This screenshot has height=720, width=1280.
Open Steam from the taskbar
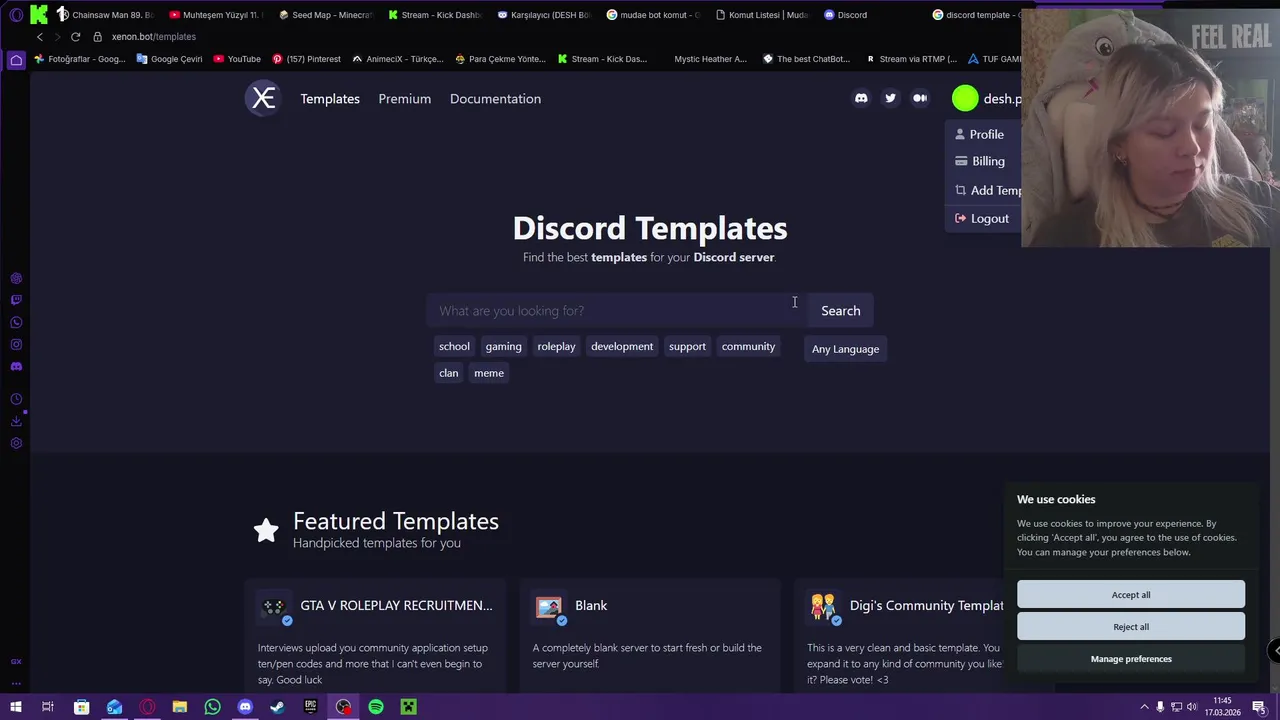[x=278, y=707]
